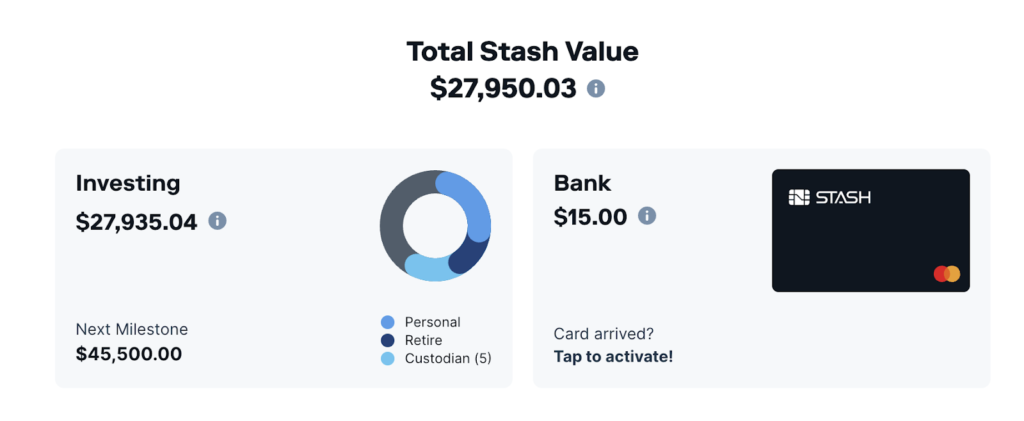This screenshot has width=1024, height=421.
Task: Click the Retire label in chart legend
Action: pyautogui.click(x=423, y=340)
